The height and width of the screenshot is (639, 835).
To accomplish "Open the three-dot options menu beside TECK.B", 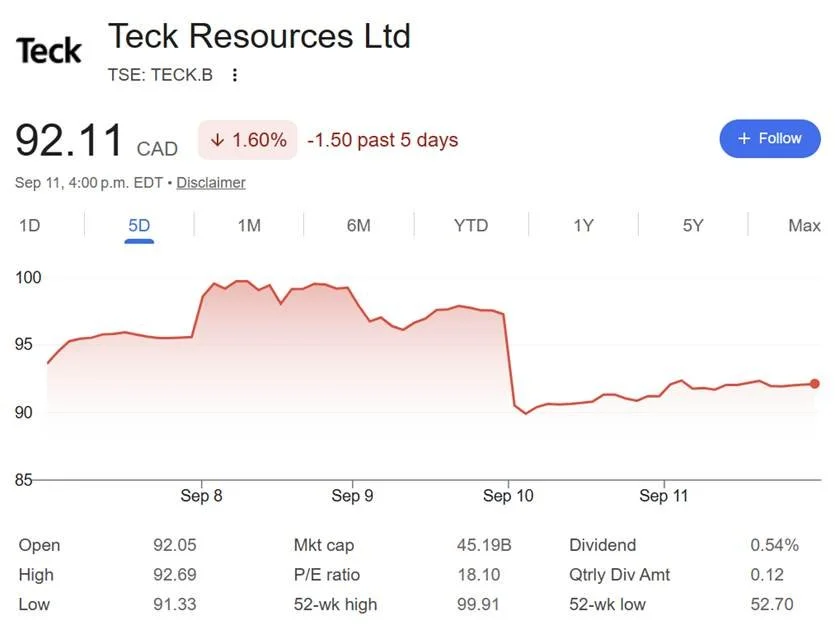I will tap(234, 75).
